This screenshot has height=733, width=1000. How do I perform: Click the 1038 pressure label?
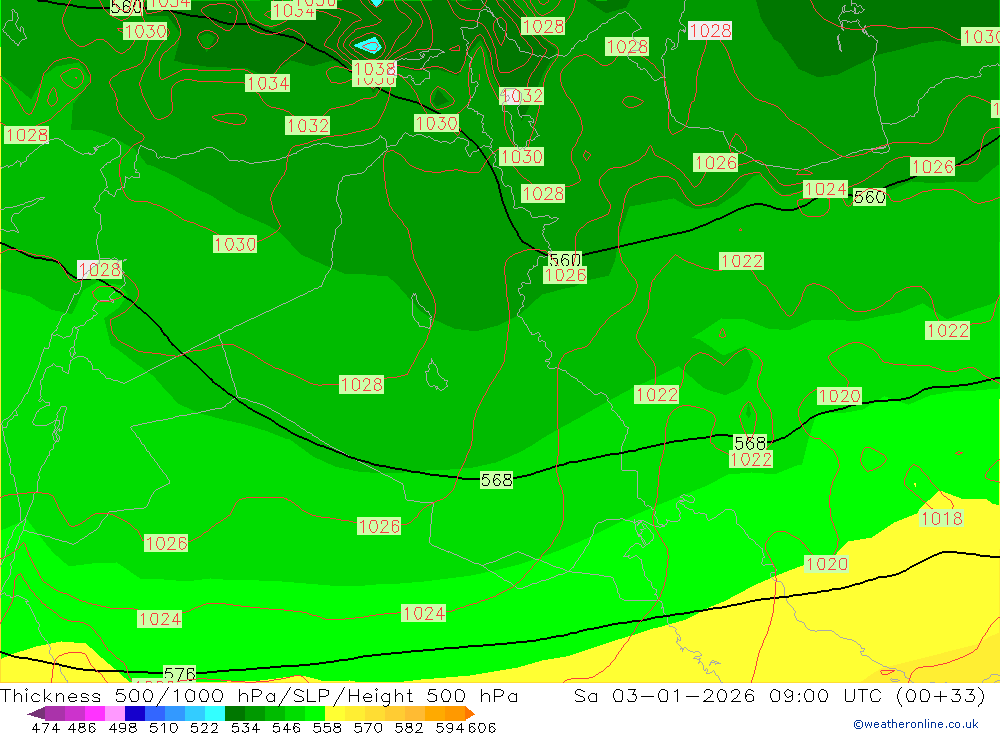[x=374, y=68]
